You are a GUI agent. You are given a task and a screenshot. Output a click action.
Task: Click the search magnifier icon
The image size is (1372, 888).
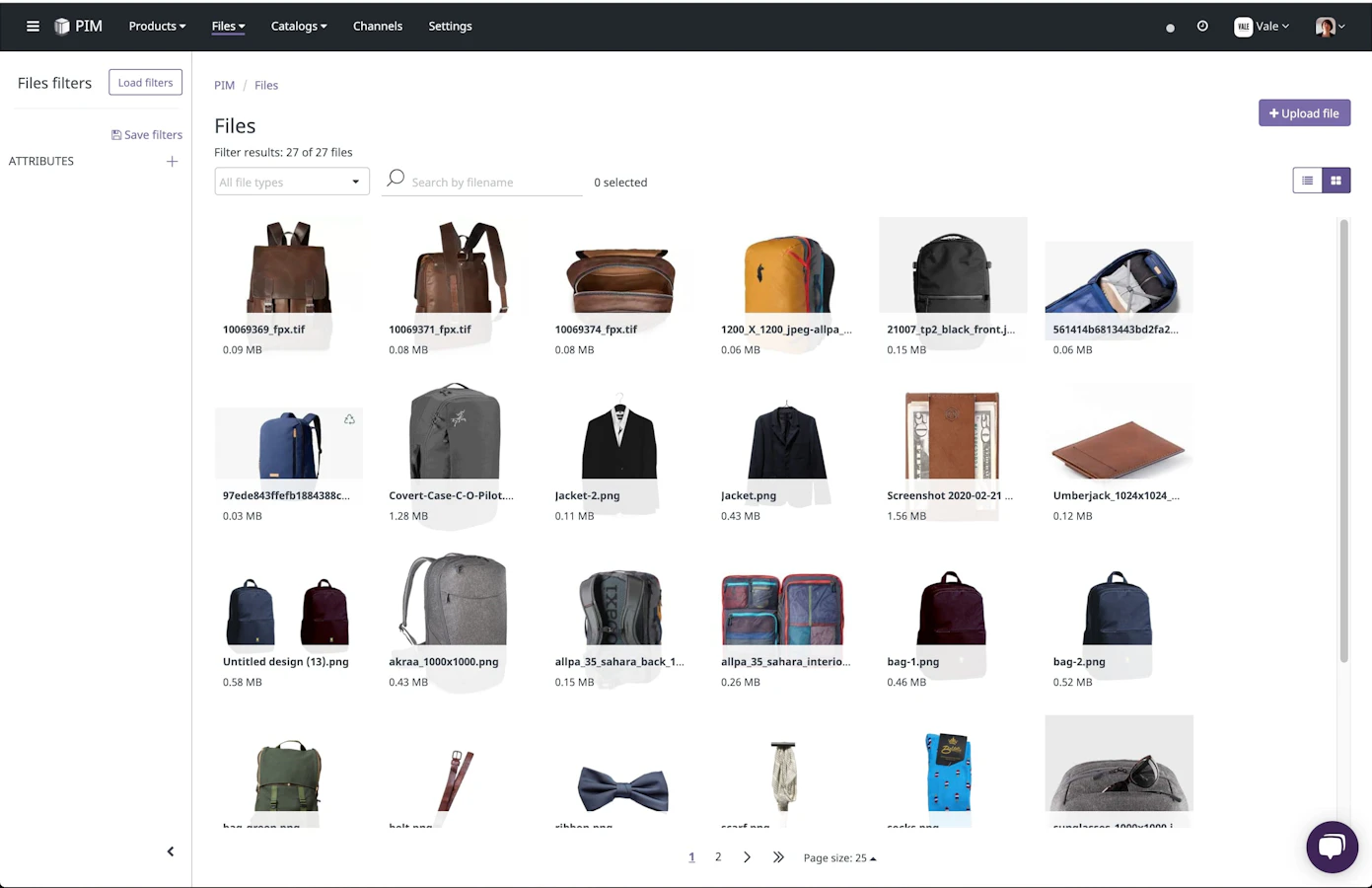click(x=396, y=179)
